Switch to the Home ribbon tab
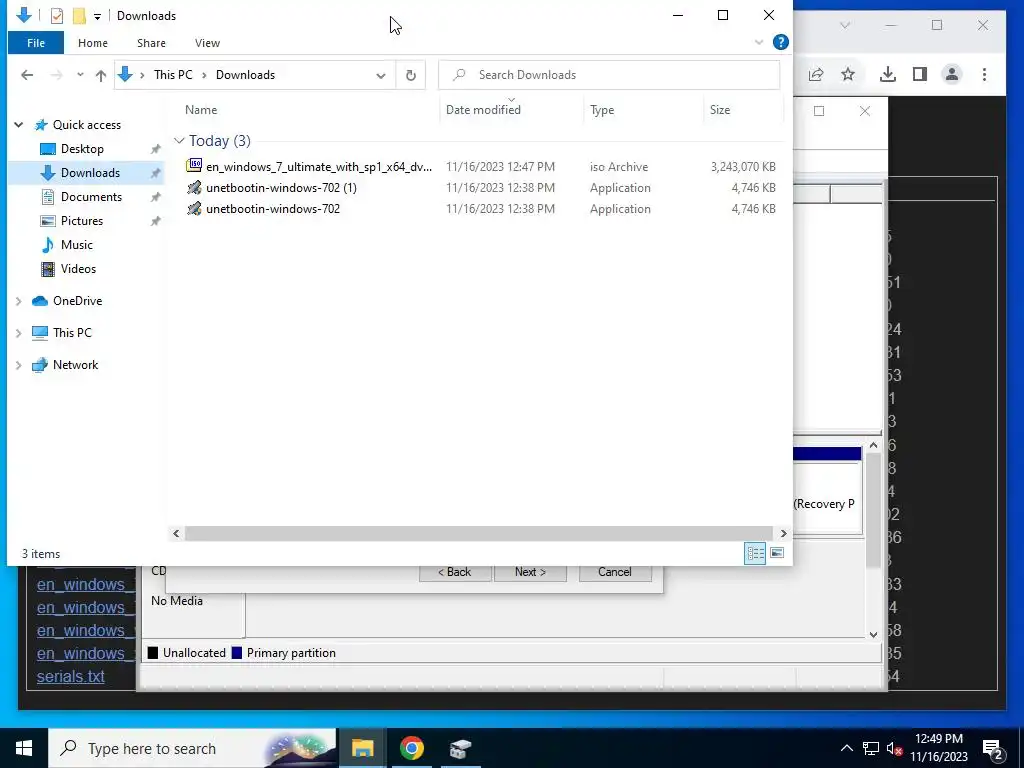1024x768 pixels. (x=93, y=43)
